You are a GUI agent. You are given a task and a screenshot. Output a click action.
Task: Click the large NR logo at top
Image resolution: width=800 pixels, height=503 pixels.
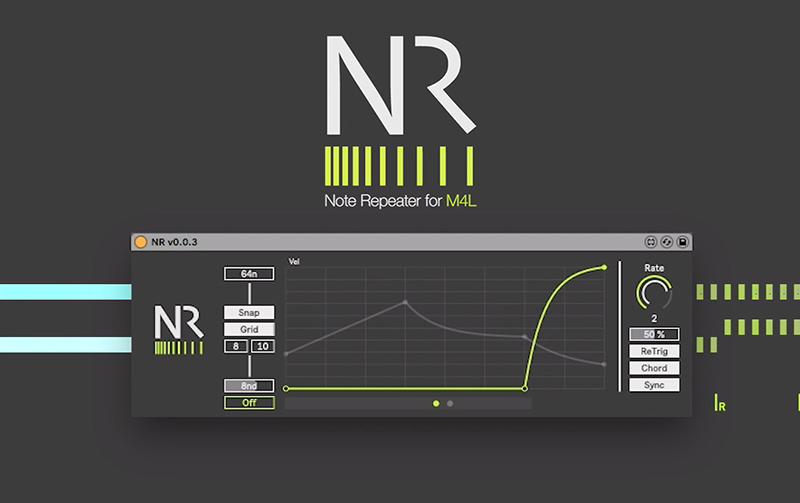tap(400, 80)
